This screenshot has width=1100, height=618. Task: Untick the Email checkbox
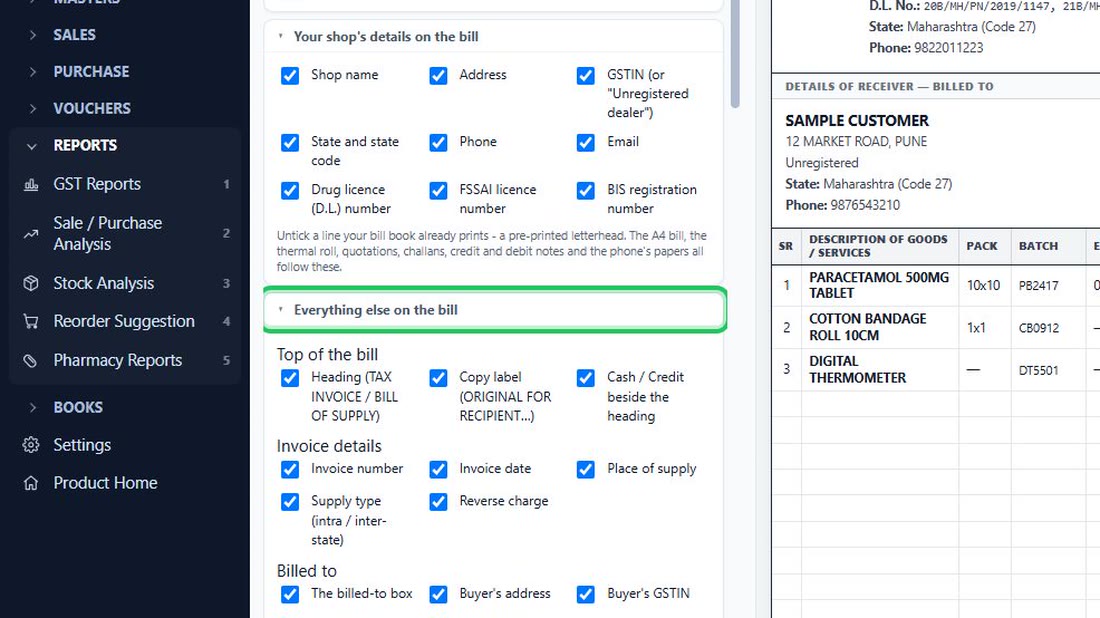(586, 143)
